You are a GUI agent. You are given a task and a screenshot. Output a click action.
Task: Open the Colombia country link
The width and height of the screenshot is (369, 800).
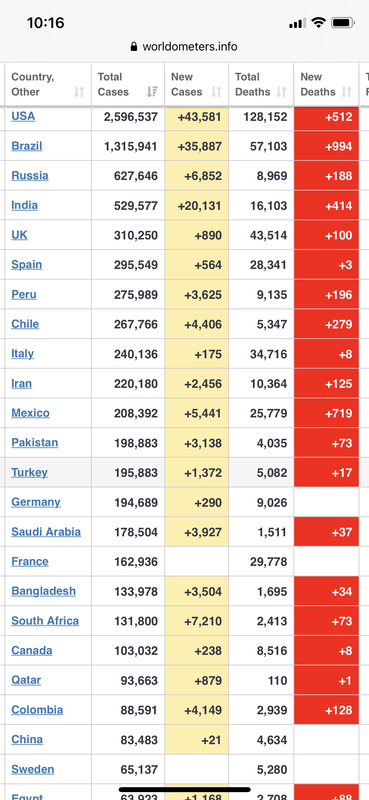pyautogui.click(x=37, y=710)
